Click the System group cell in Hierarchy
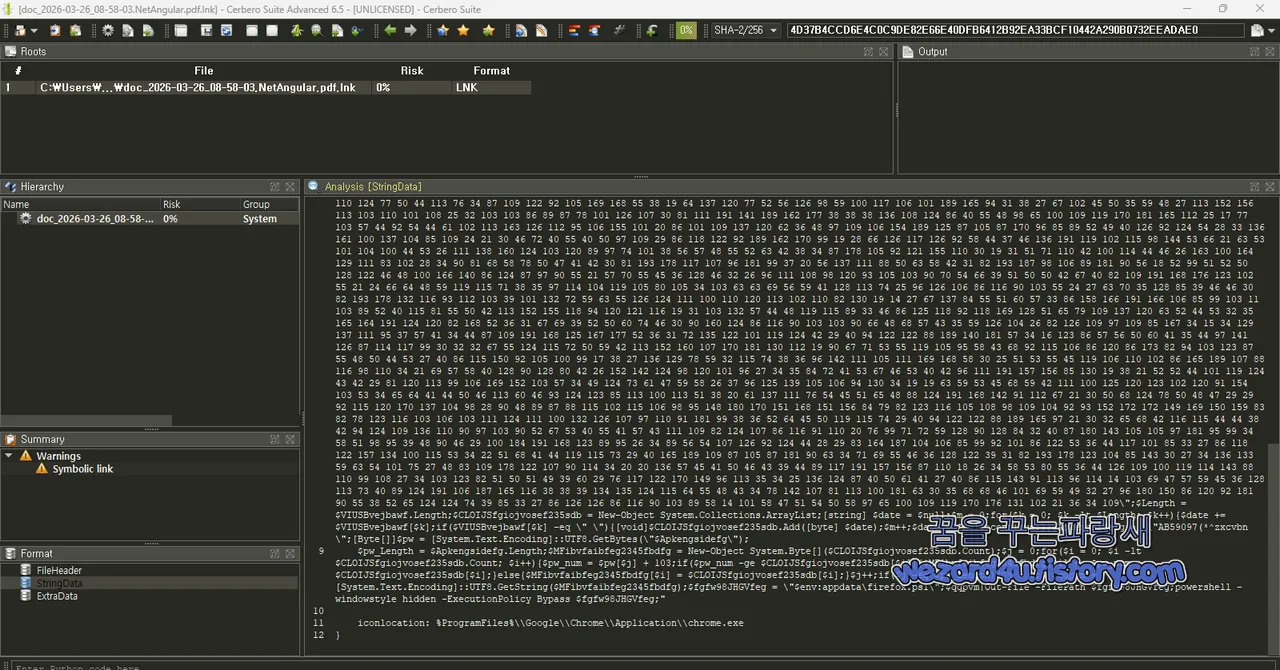Image resolution: width=1280 pixels, height=670 pixels. pos(260,219)
